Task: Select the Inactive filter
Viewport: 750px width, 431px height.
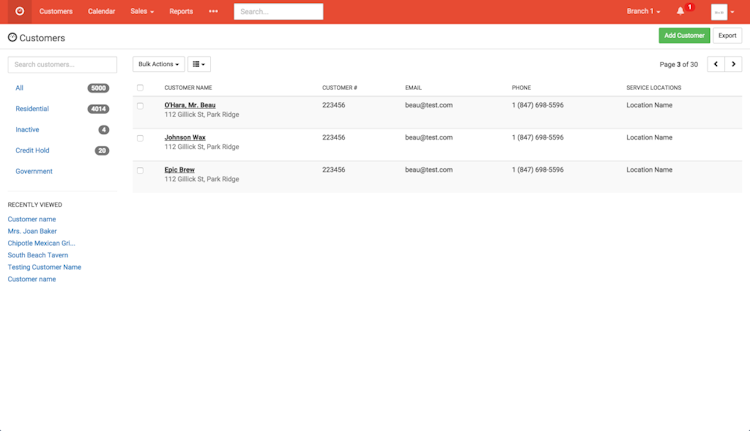Action: point(27,130)
